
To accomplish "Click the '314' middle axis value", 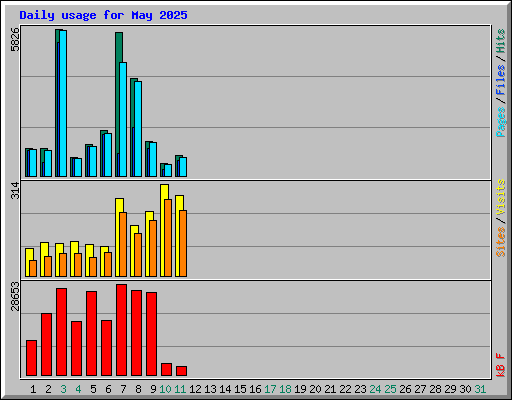I will (x=15, y=190).
